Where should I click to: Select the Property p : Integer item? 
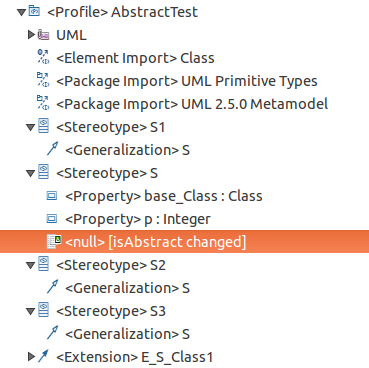click(138, 219)
